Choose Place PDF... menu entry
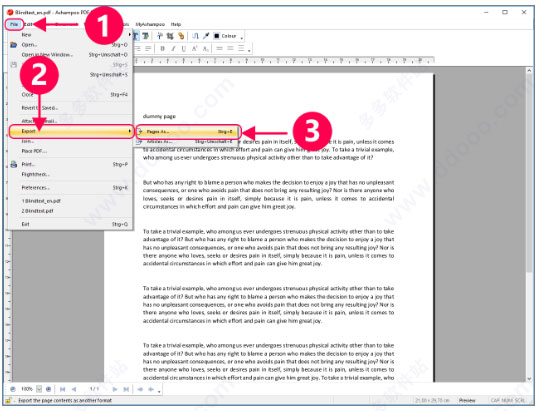The image size is (541, 411). pos(70,151)
